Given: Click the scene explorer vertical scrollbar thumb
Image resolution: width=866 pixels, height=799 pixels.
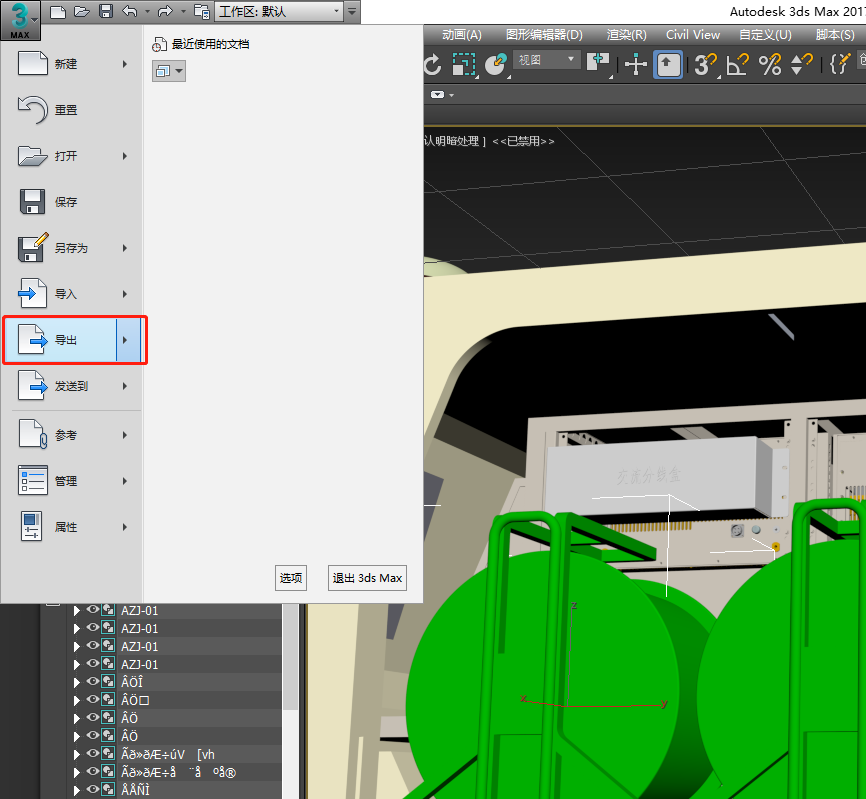Looking at the screenshot, I should click(x=291, y=657).
